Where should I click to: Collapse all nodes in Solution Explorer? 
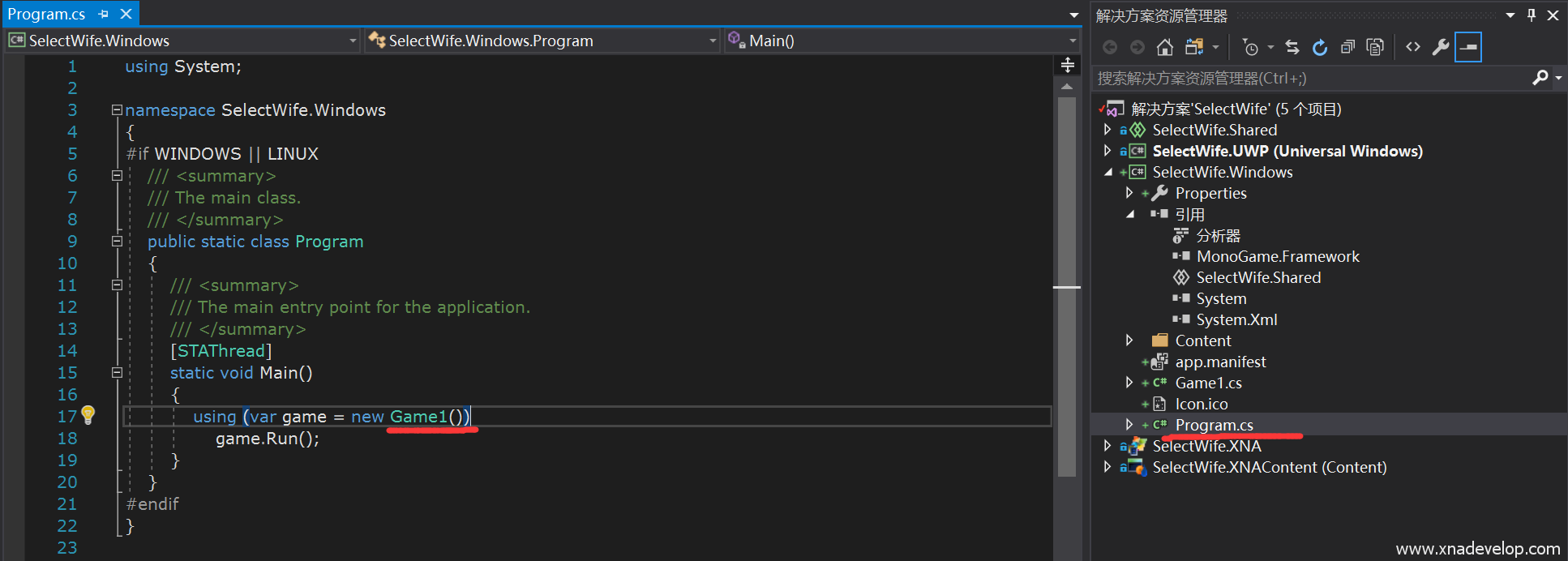(x=1347, y=48)
